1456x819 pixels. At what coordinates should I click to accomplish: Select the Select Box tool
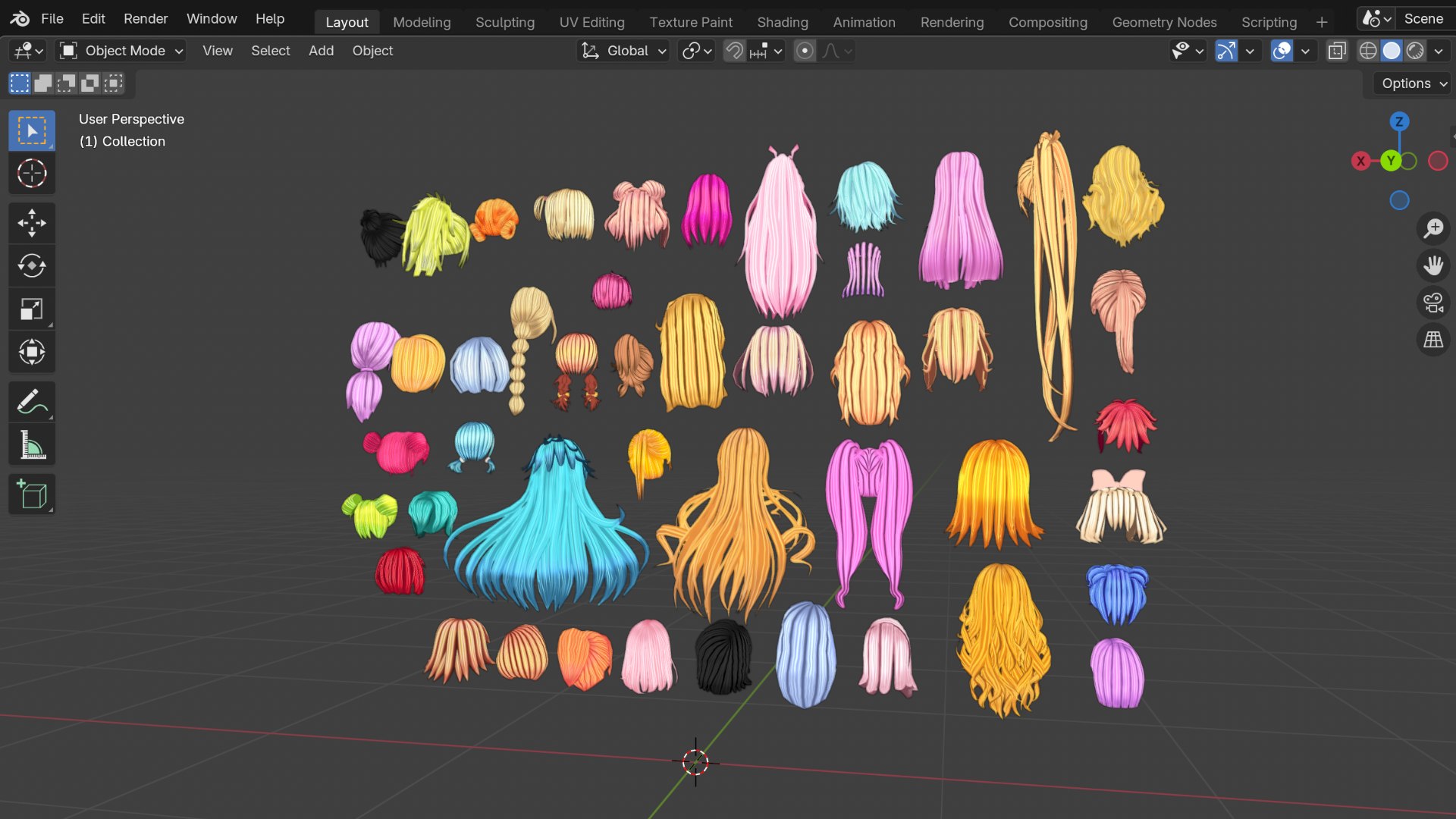tap(32, 131)
